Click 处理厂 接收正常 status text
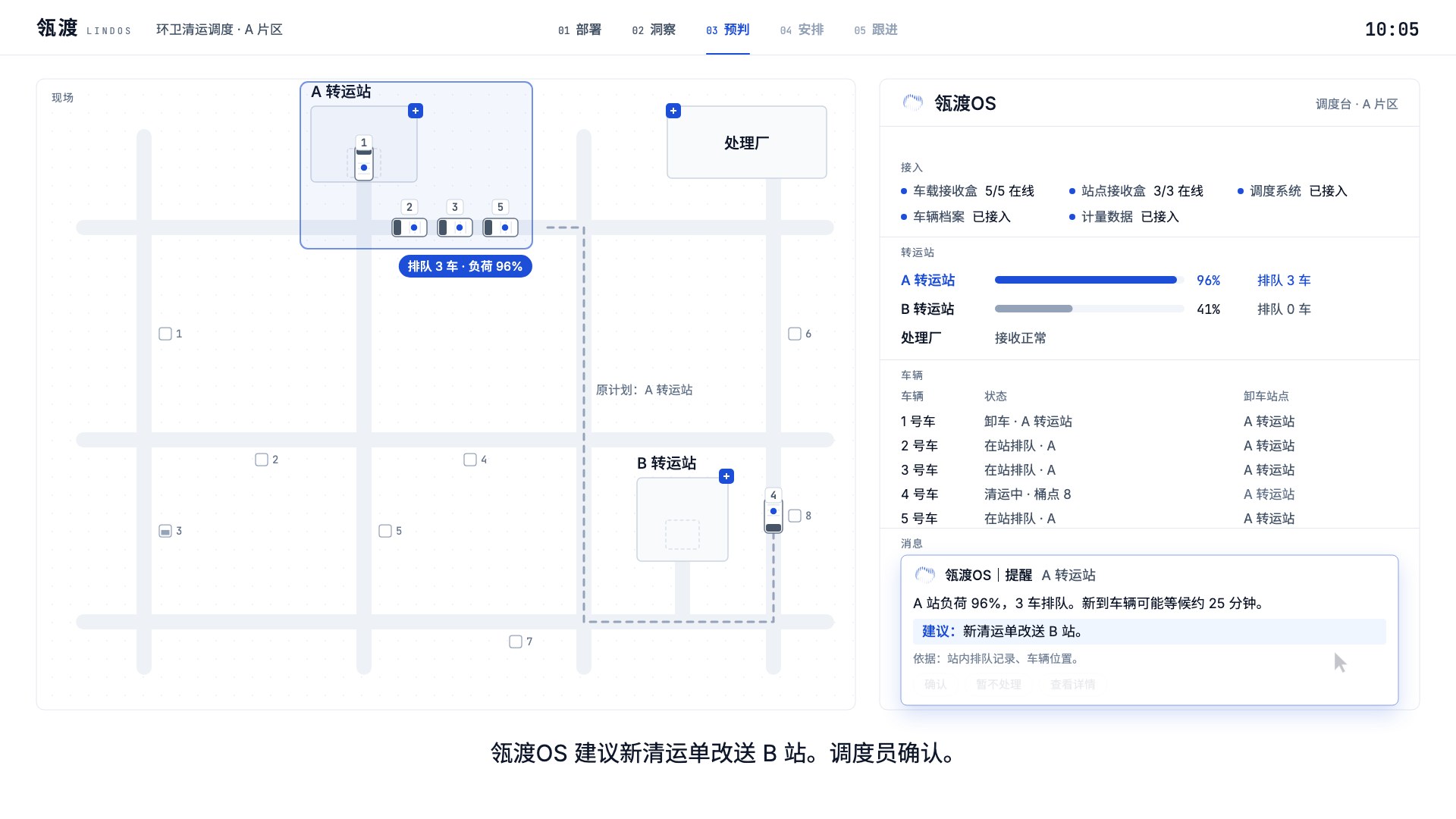This screenshot has height=819, width=1456. 1021,338
